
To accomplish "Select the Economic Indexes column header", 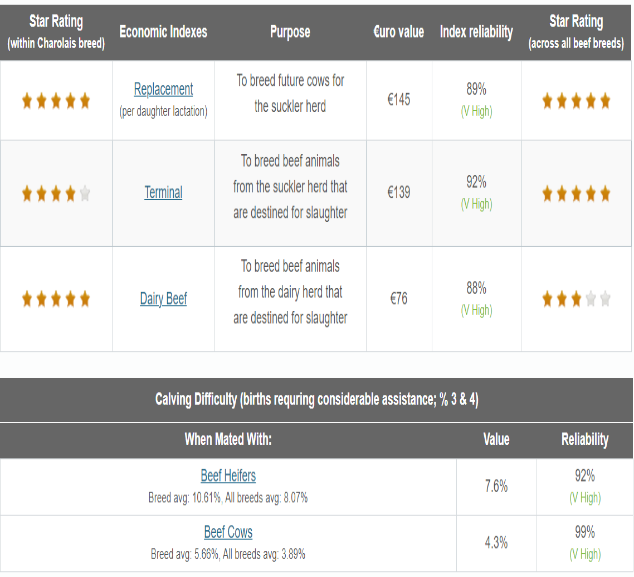I will (163, 32).
